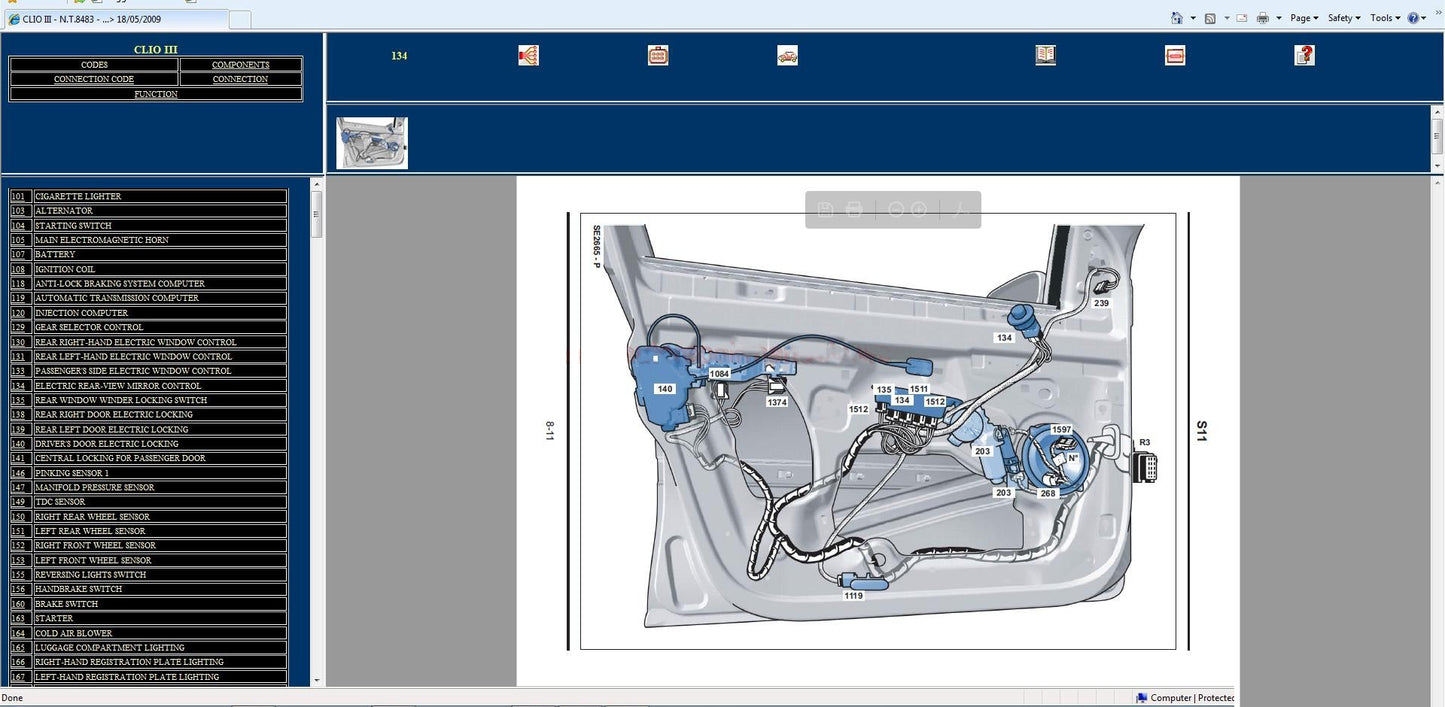Click the wiring harness icon in top bar
The width and height of the screenshot is (1445, 707).
[528, 56]
